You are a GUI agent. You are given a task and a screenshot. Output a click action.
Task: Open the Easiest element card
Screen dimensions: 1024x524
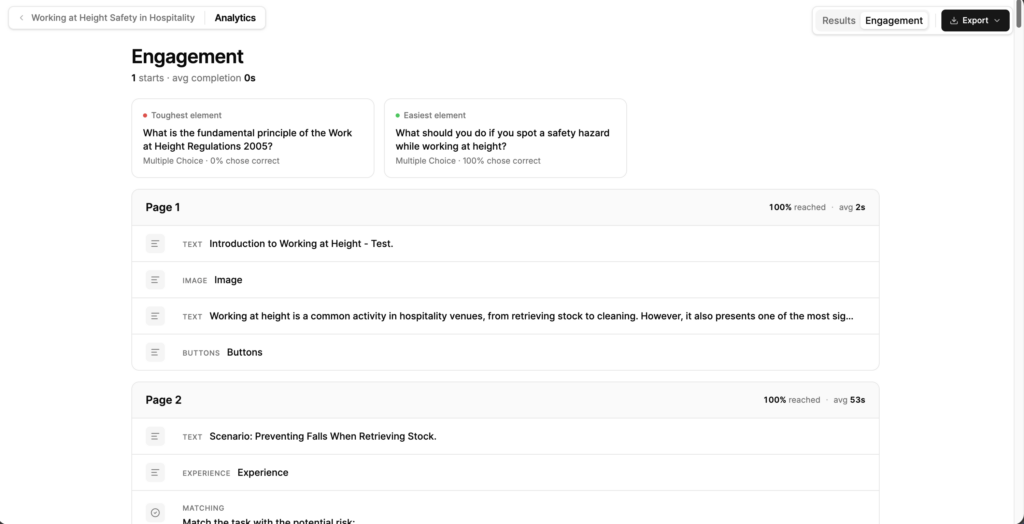click(x=505, y=138)
